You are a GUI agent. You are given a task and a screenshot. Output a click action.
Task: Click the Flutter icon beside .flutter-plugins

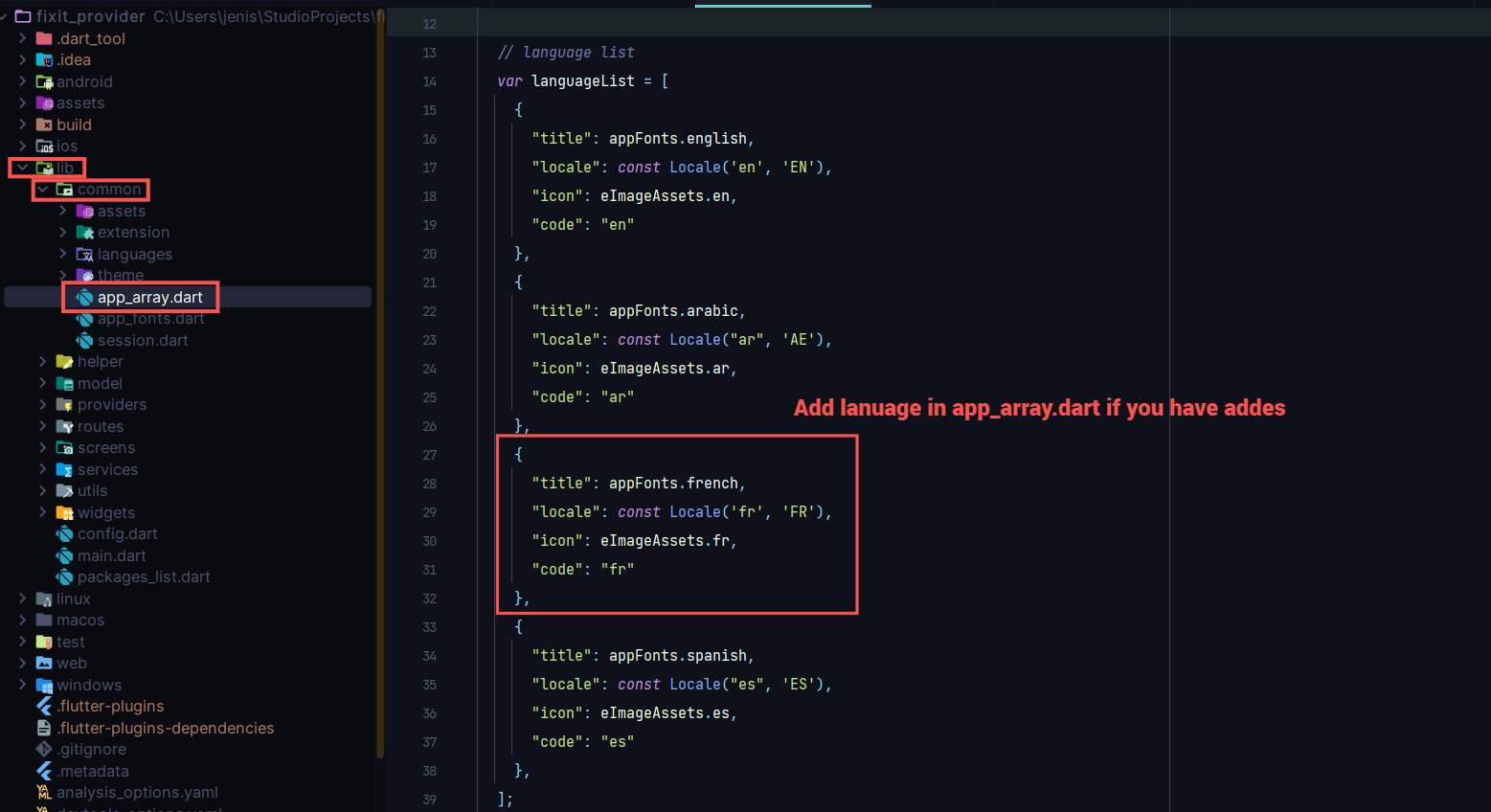pos(44,707)
